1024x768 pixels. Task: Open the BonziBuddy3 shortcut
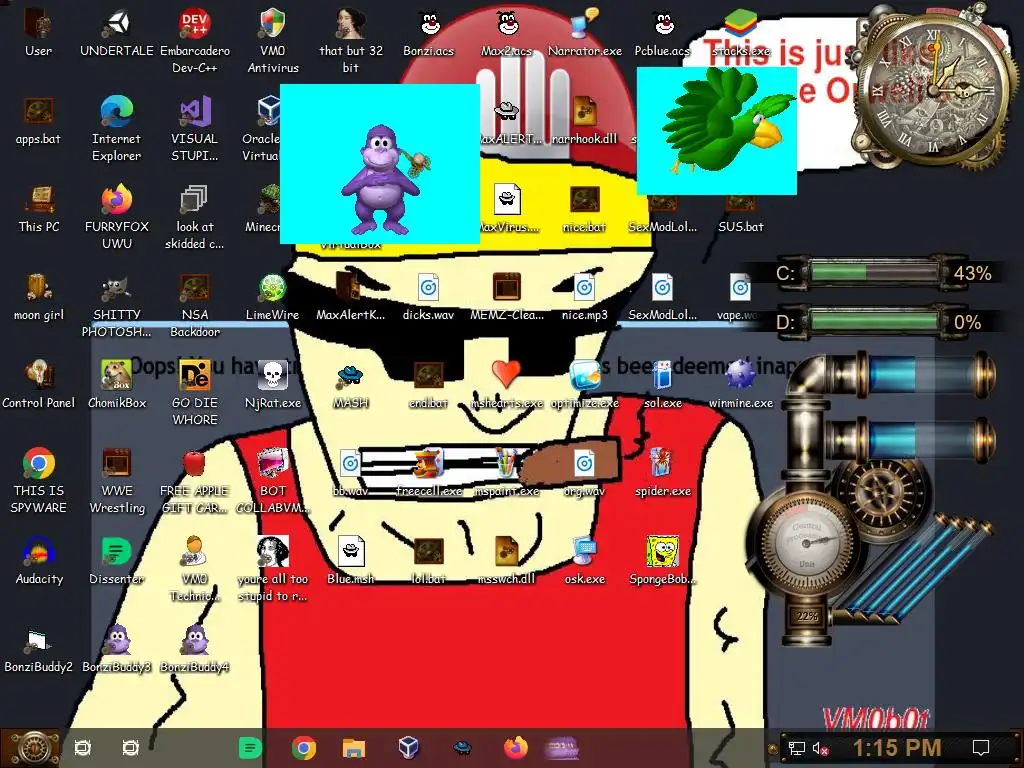pyautogui.click(x=117, y=649)
